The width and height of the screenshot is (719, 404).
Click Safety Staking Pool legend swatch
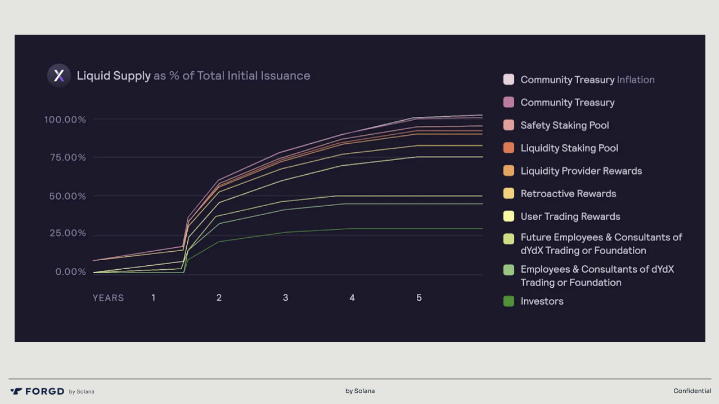pos(509,125)
